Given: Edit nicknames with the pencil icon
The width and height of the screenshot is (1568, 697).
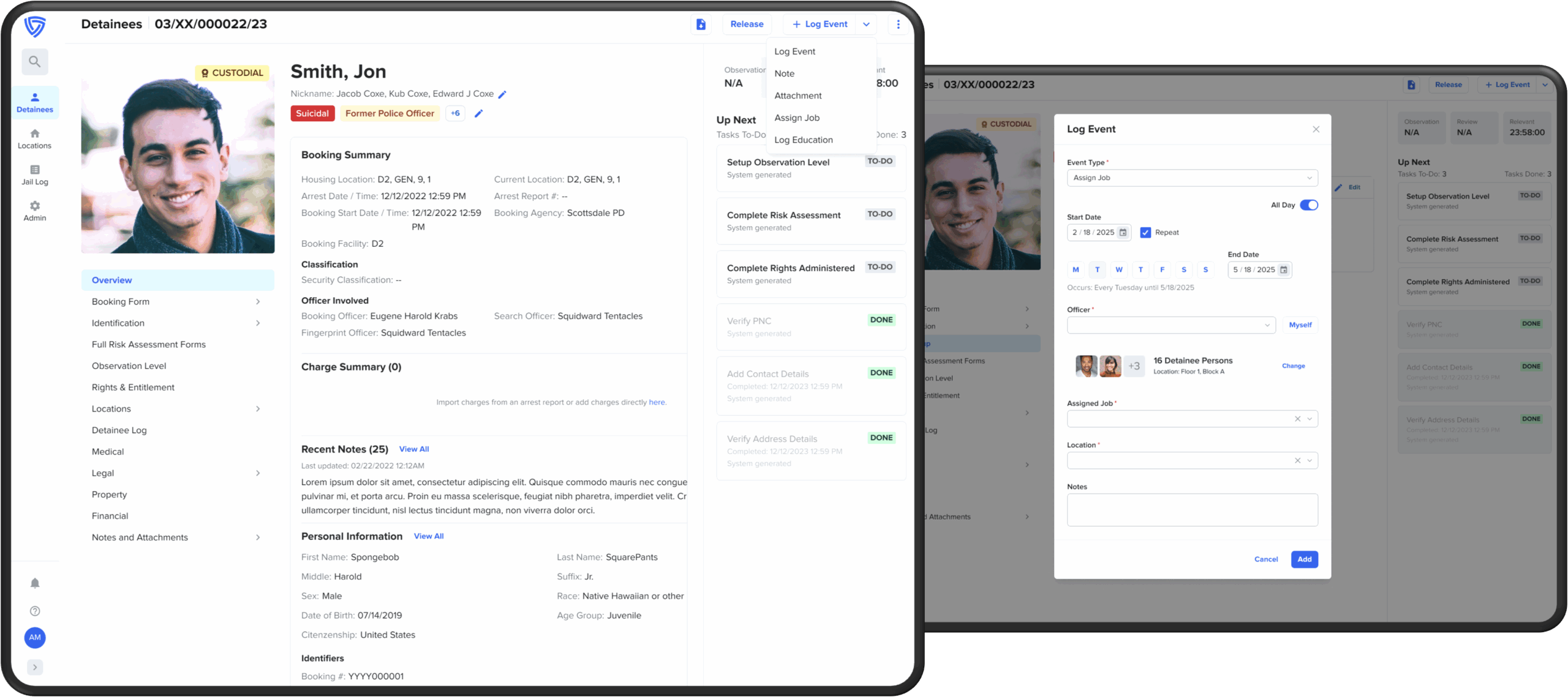Looking at the screenshot, I should 502,94.
